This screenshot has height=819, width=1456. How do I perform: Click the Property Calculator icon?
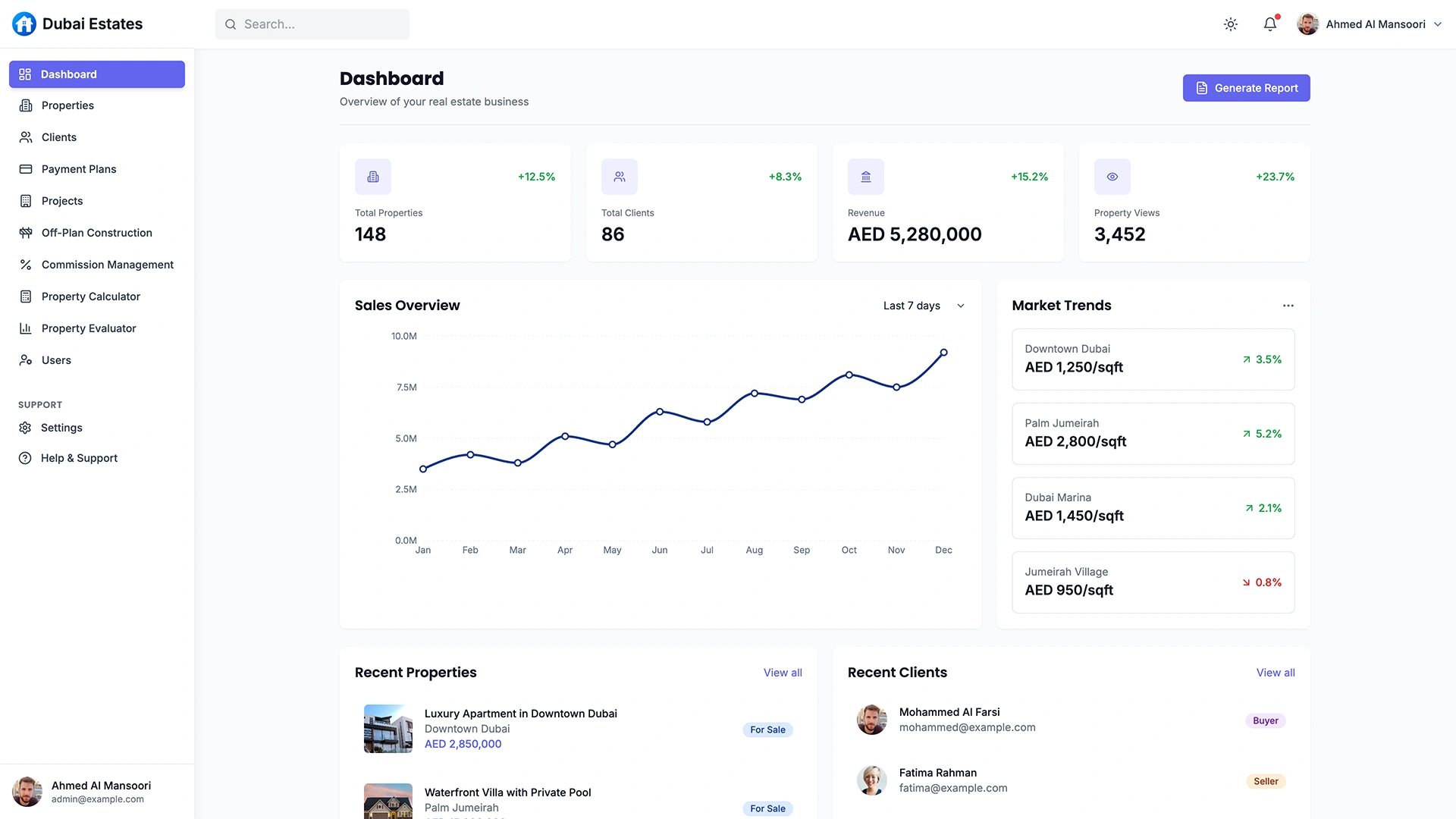[x=26, y=297]
